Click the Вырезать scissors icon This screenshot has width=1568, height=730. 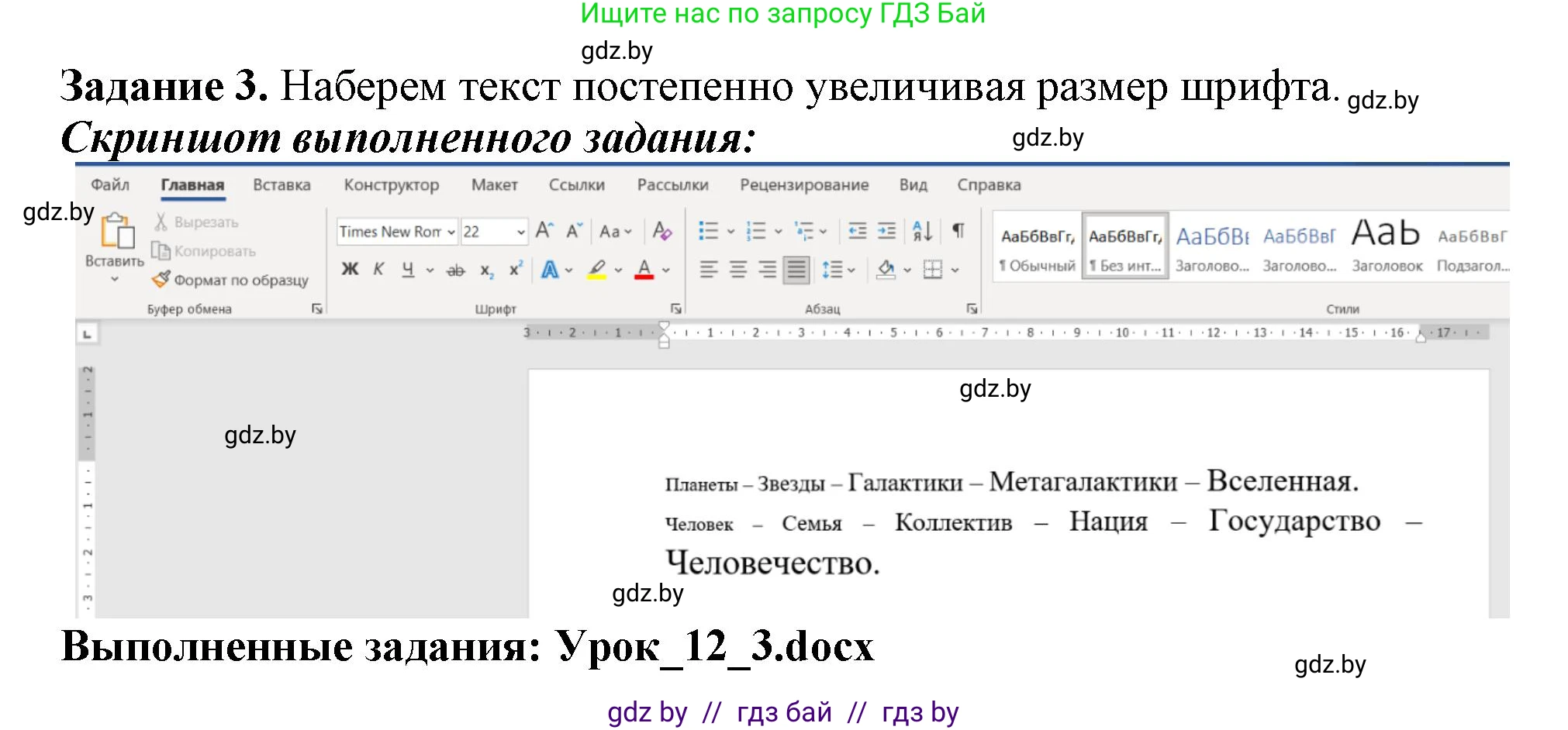click(x=163, y=222)
